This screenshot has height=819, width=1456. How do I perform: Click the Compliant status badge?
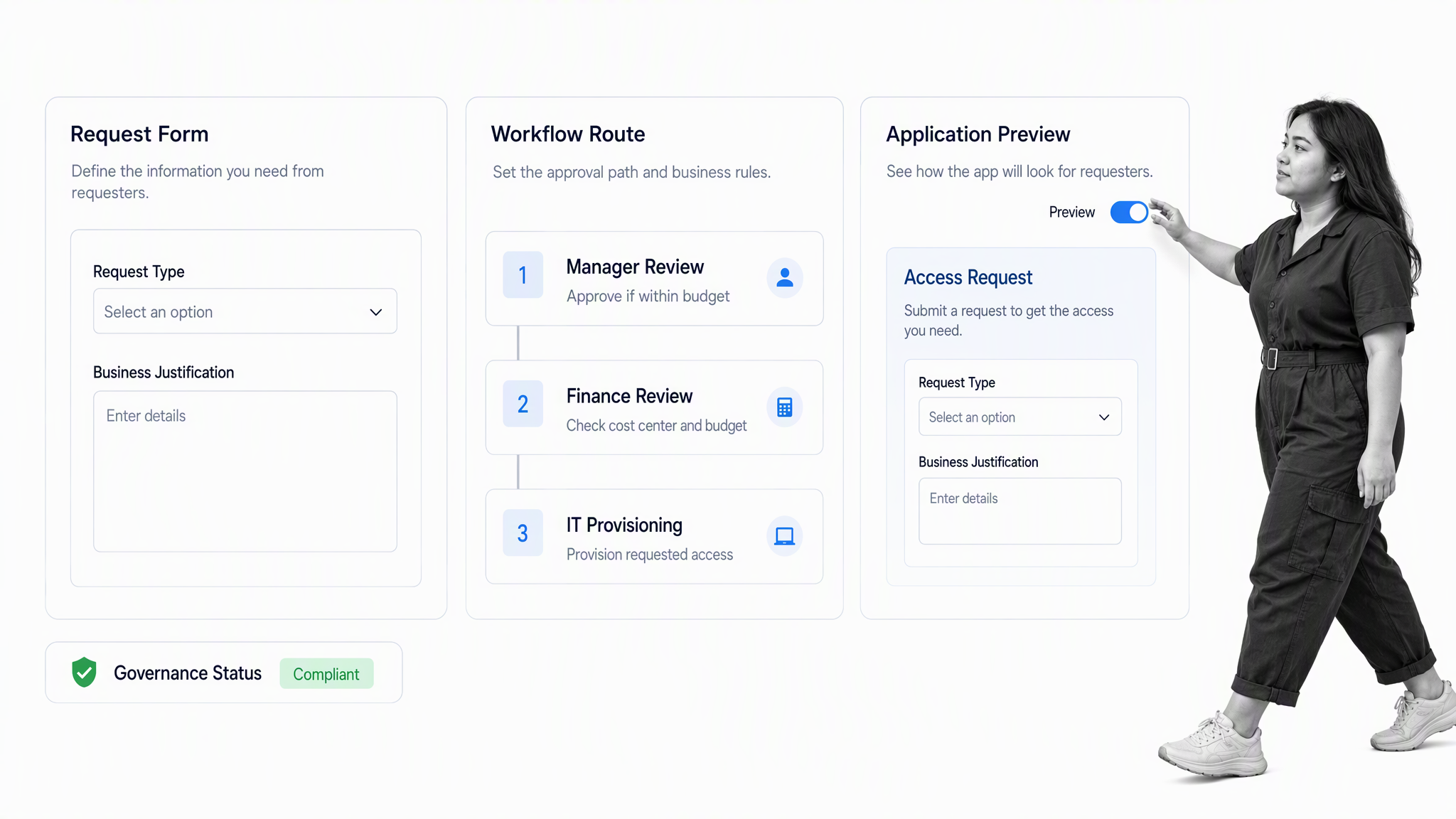coord(326,674)
